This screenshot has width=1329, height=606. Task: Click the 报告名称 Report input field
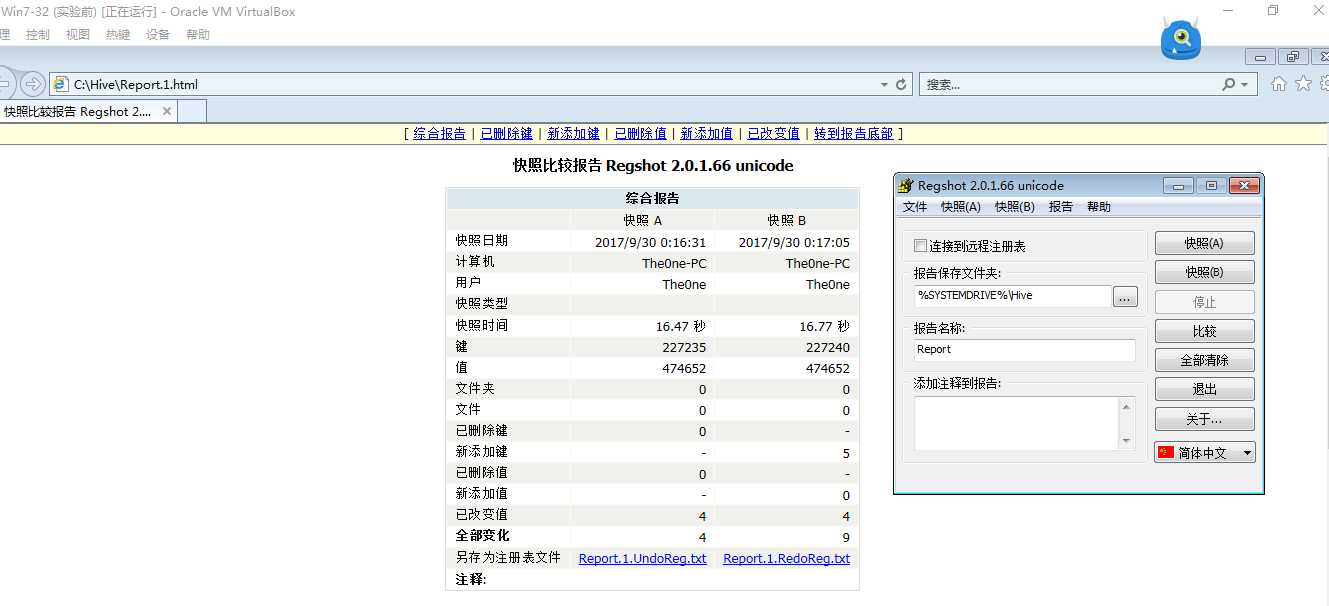tap(1024, 350)
